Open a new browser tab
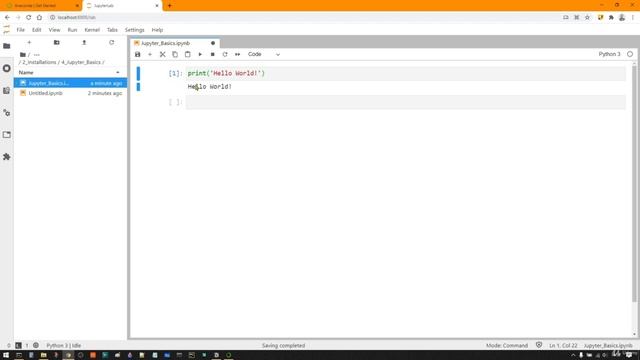Screen dimensions: 640x360 point(169,6)
